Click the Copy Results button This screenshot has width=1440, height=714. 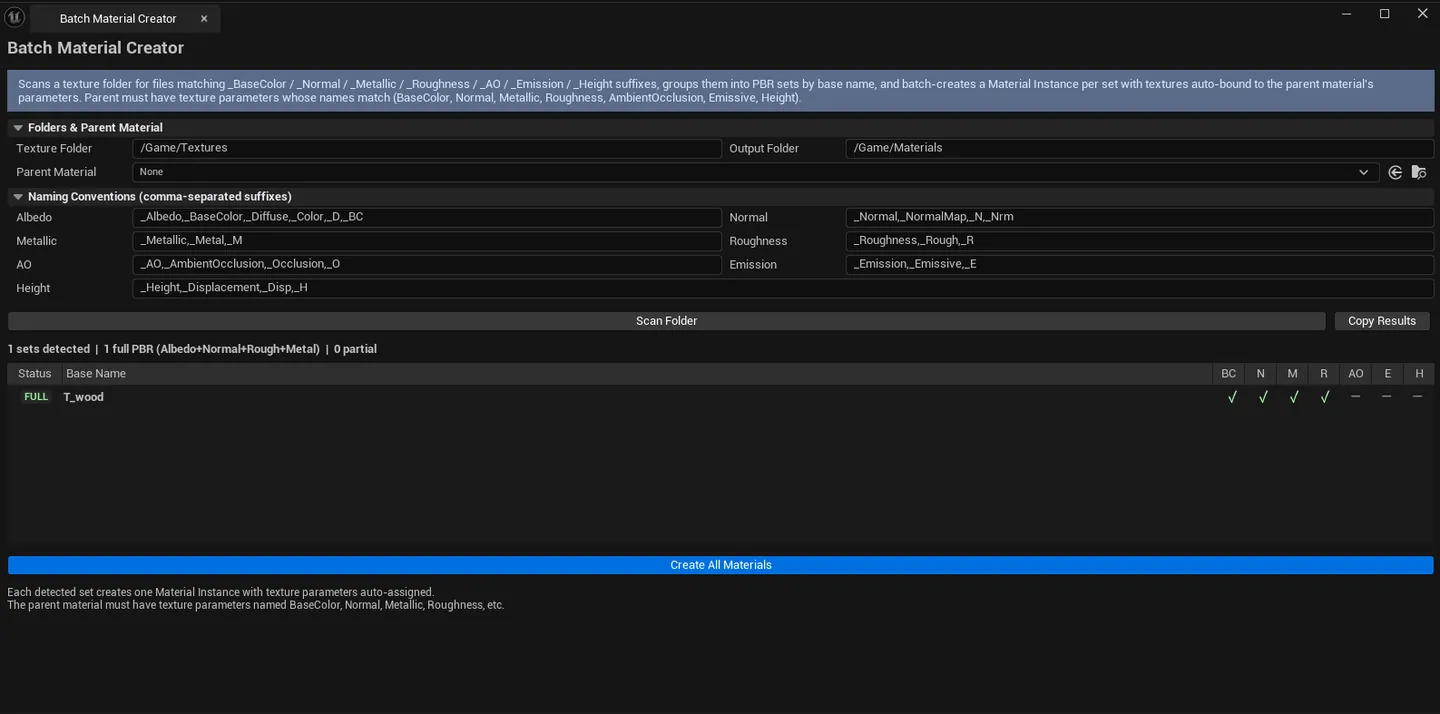click(1382, 321)
